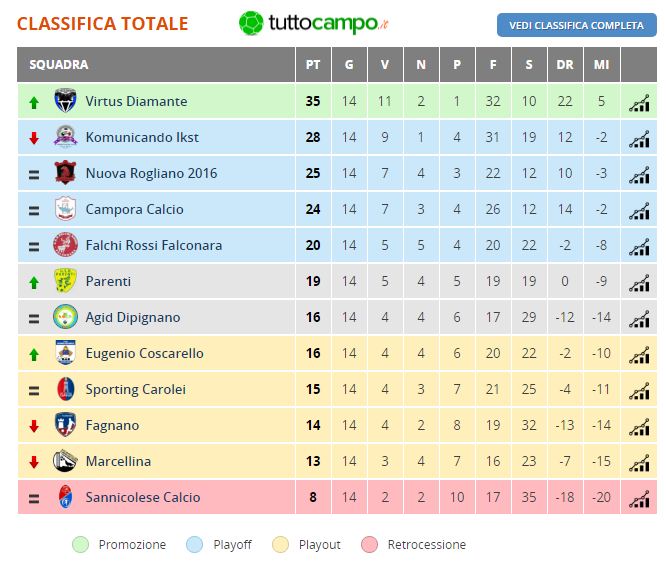This screenshot has width=666, height=569.
Task: Sort table by the DR column header
Action: 565,65
